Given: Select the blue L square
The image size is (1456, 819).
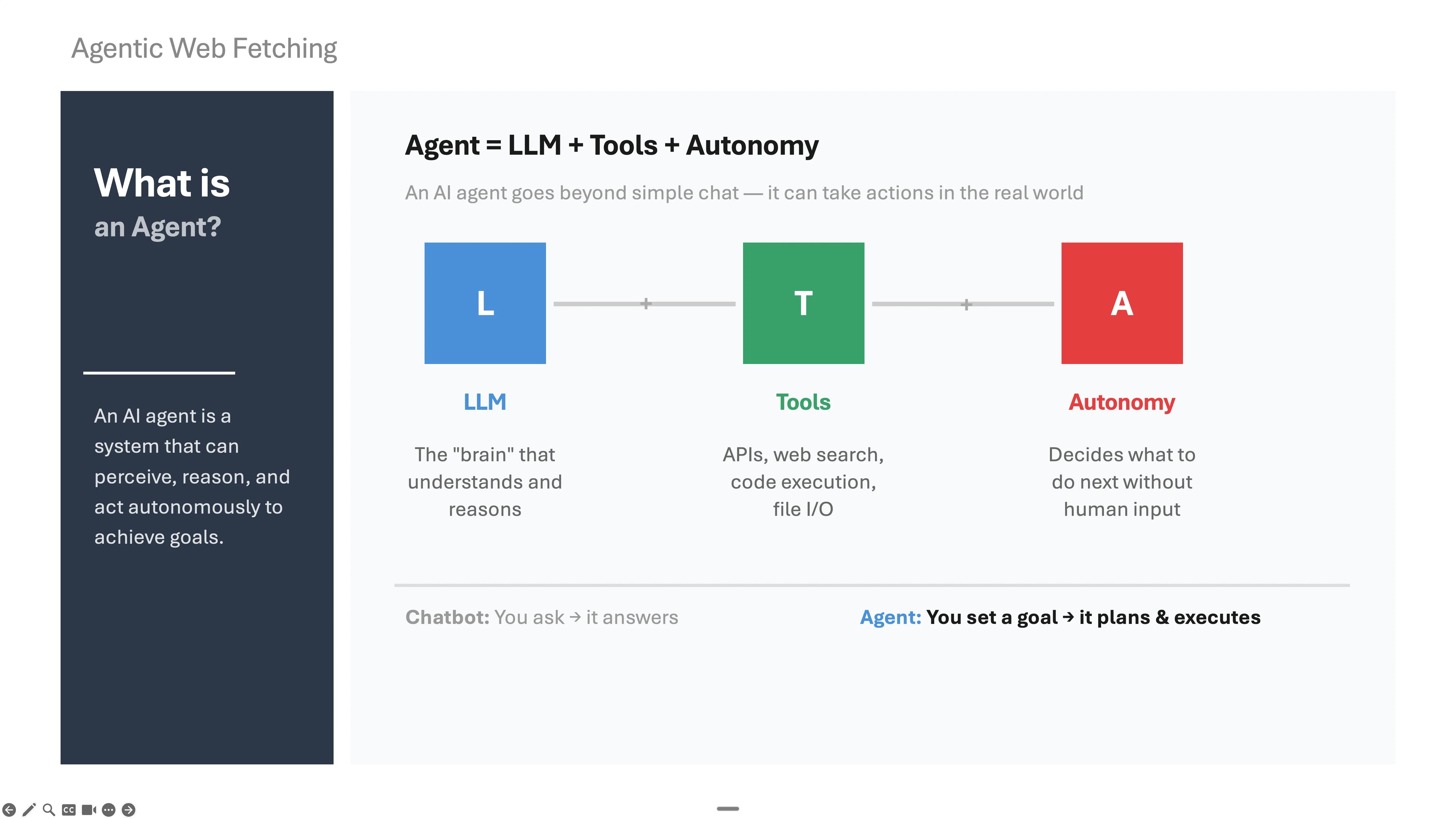Looking at the screenshot, I should 484,303.
